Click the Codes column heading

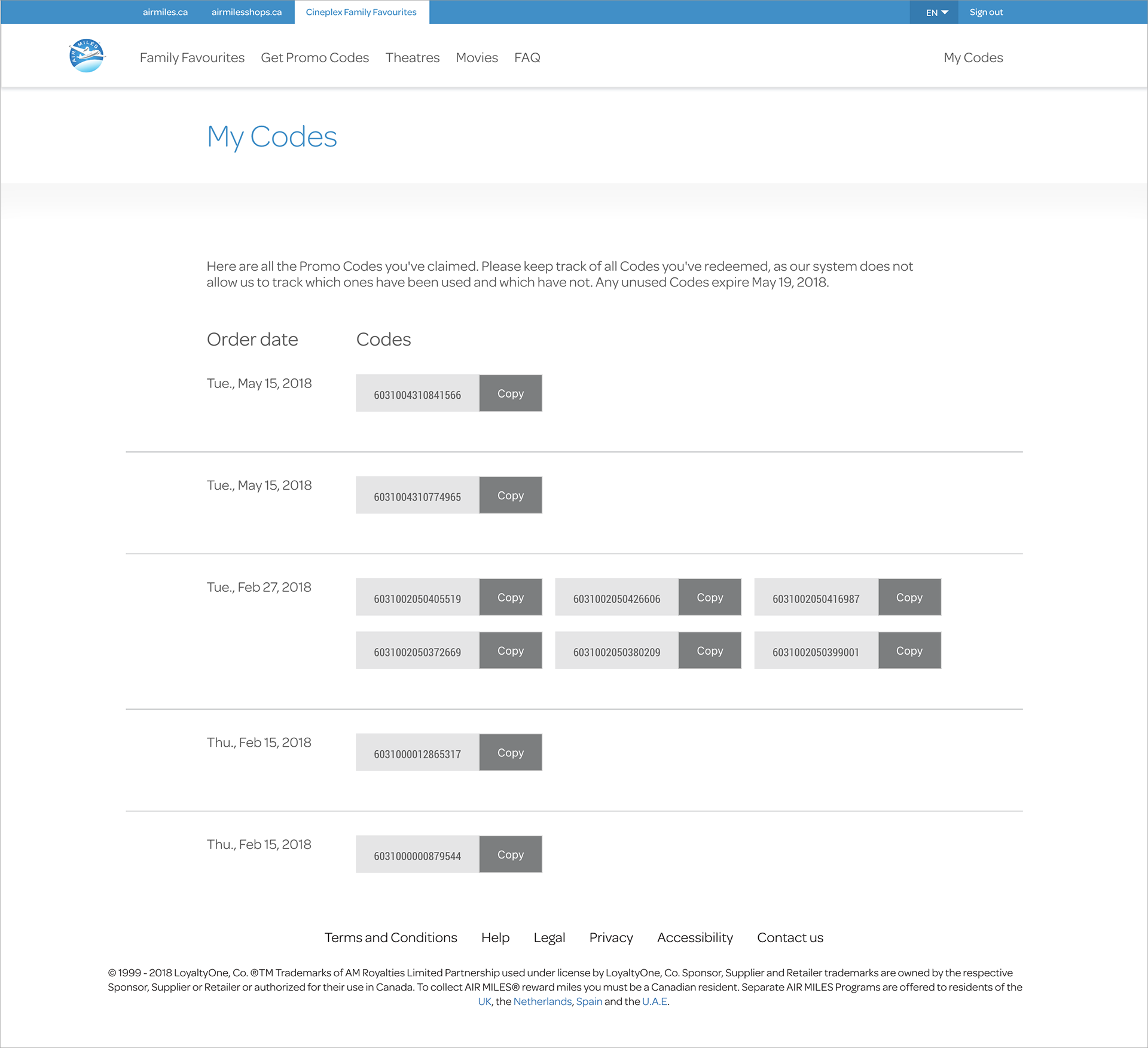(383, 339)
